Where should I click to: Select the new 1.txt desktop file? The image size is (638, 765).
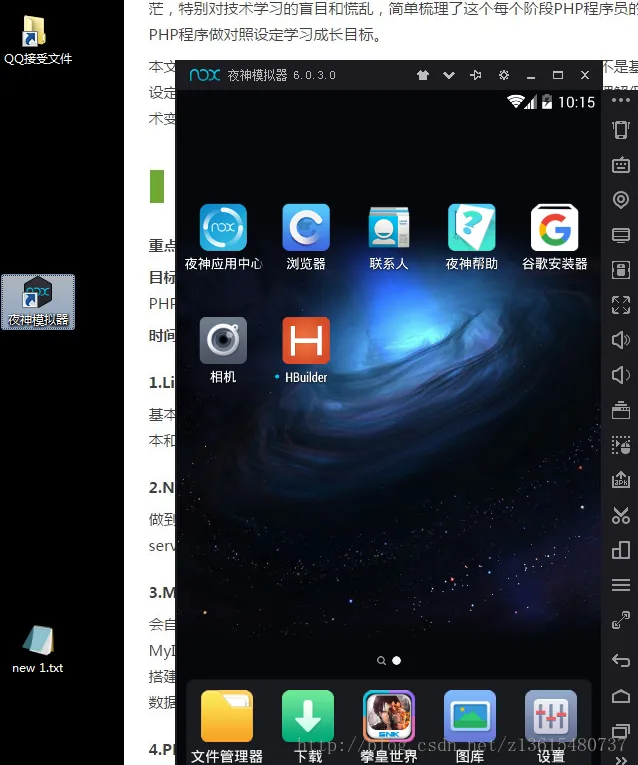point(38,649)
